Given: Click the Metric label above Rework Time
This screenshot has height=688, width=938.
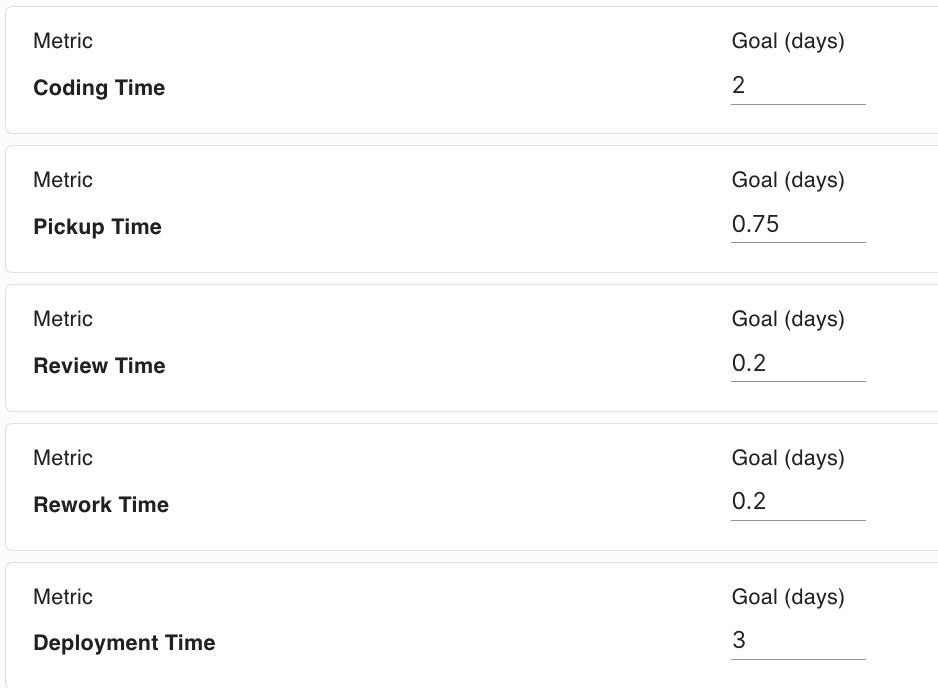Looking at the screenshot, I should point(63,458).
